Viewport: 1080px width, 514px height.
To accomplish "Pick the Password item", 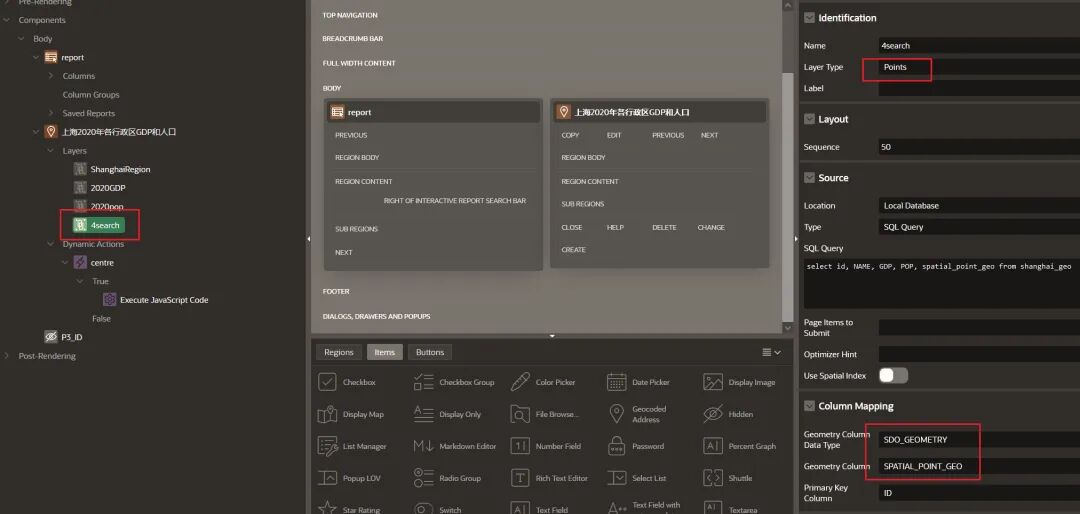I will pyautogui.click(x=636, y=446).
